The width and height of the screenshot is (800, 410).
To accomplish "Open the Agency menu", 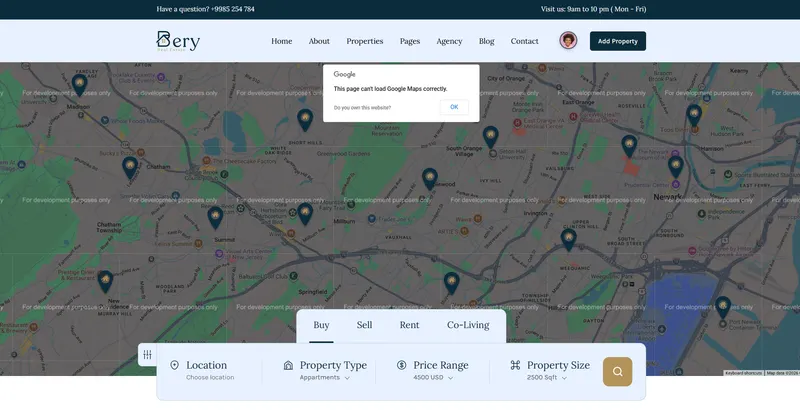I will pos(449,41).
